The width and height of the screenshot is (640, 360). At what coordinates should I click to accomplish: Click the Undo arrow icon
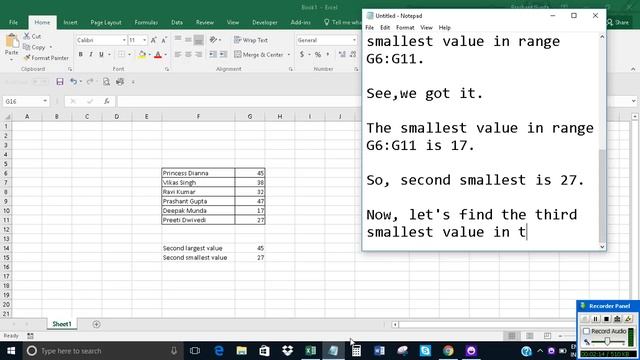pyautogui.click(x=73, y=82)
